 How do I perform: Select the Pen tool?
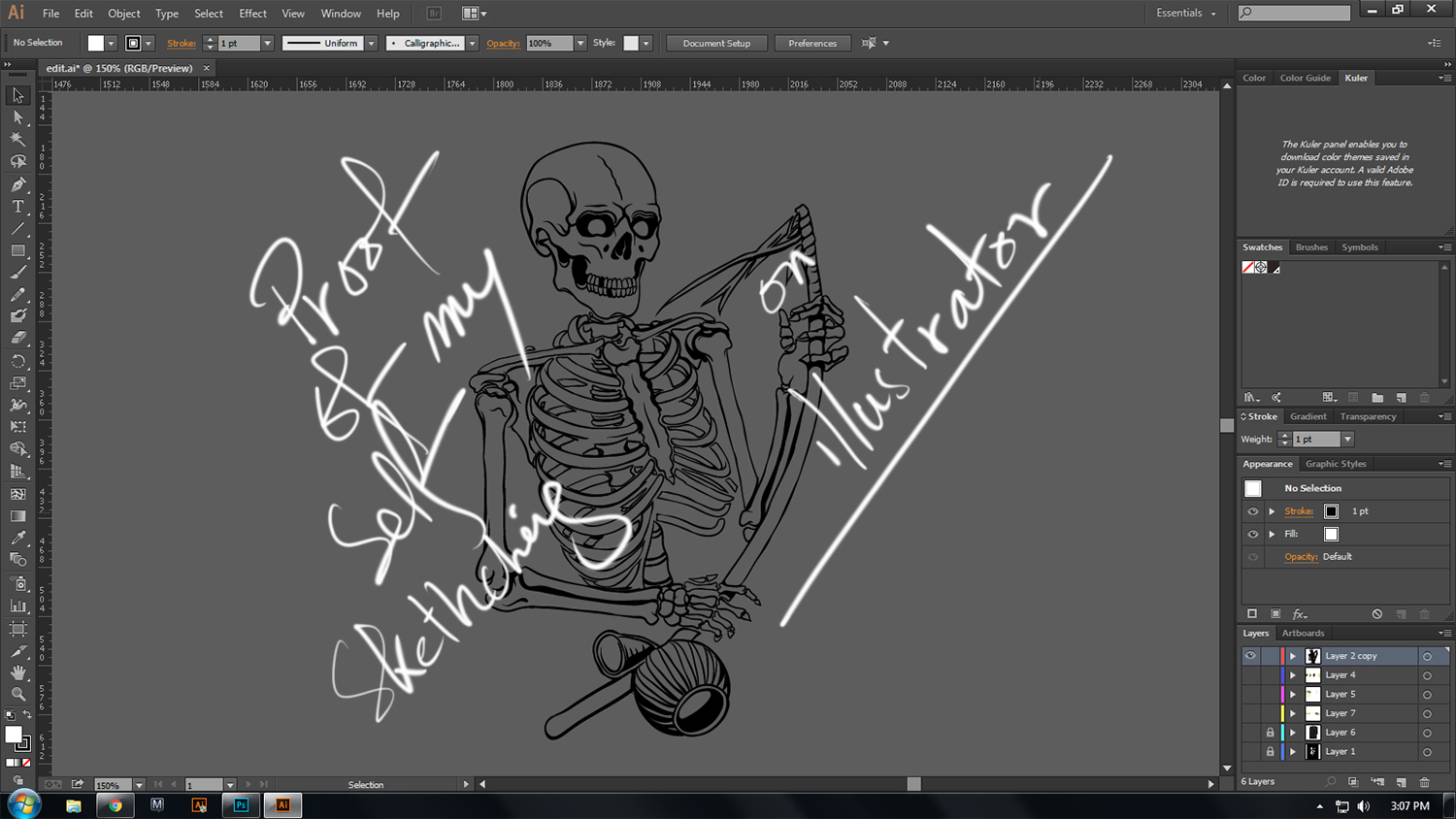[x=17, y=184]
